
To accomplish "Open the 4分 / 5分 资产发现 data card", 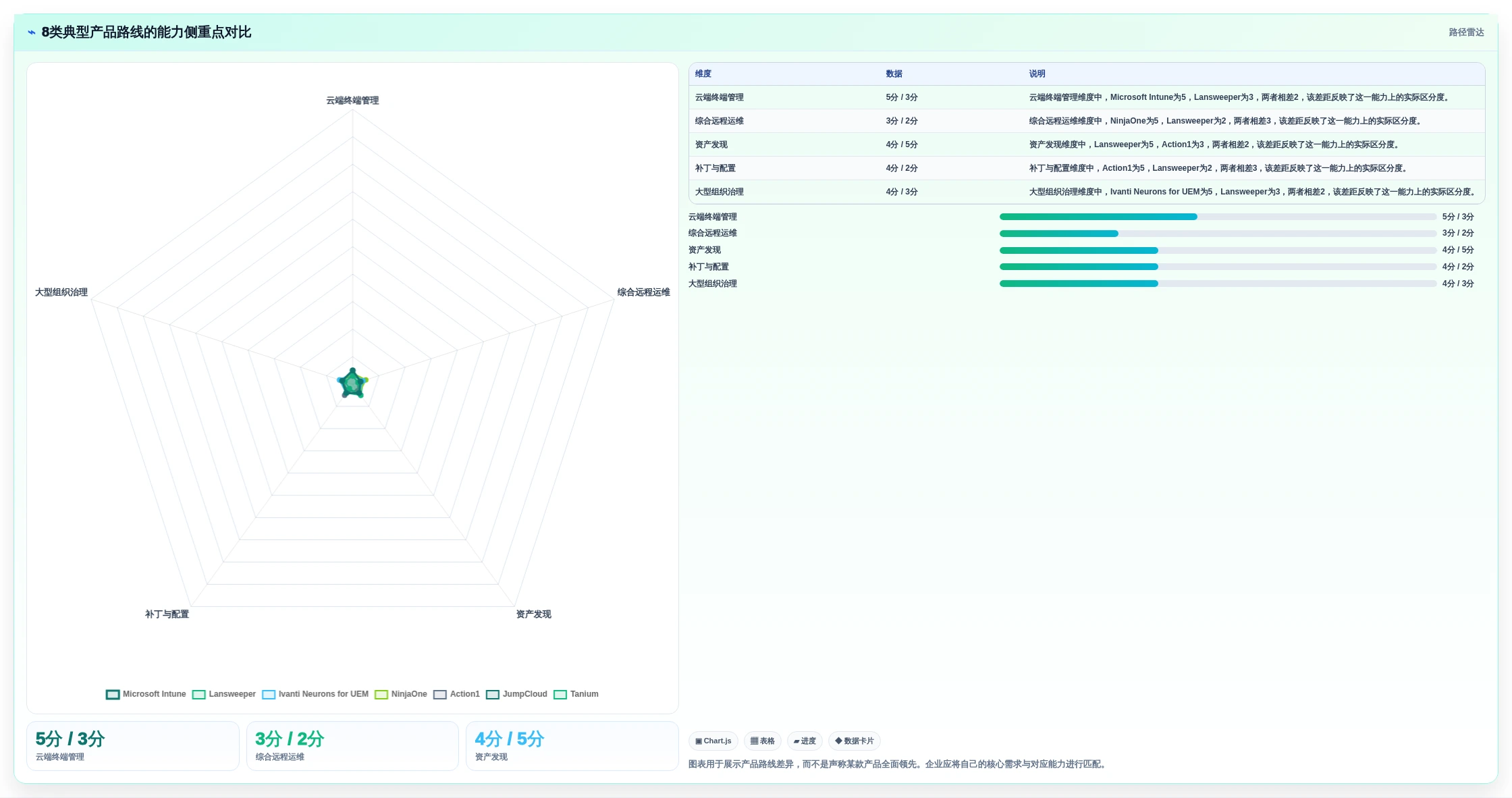I will click(x=572, y=746).
